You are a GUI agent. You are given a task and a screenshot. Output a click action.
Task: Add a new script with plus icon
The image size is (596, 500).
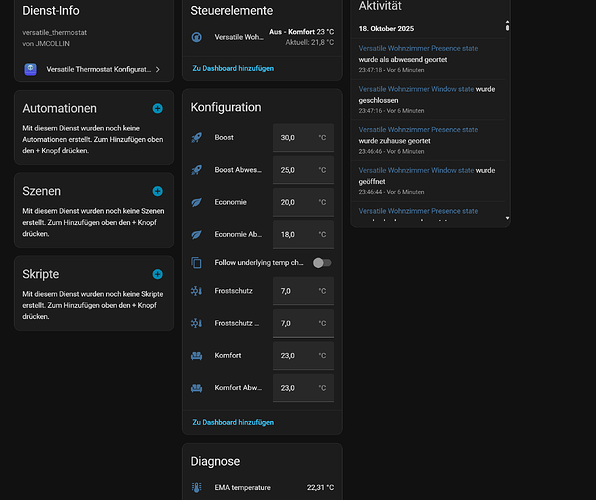click(157, 274)
